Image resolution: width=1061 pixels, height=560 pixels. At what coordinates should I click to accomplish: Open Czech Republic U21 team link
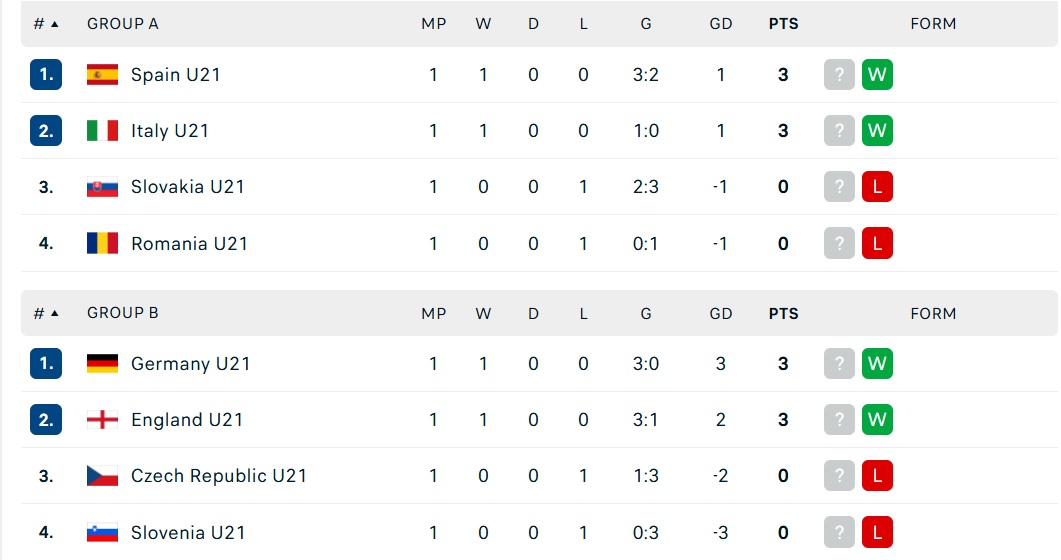click(219, 476)
